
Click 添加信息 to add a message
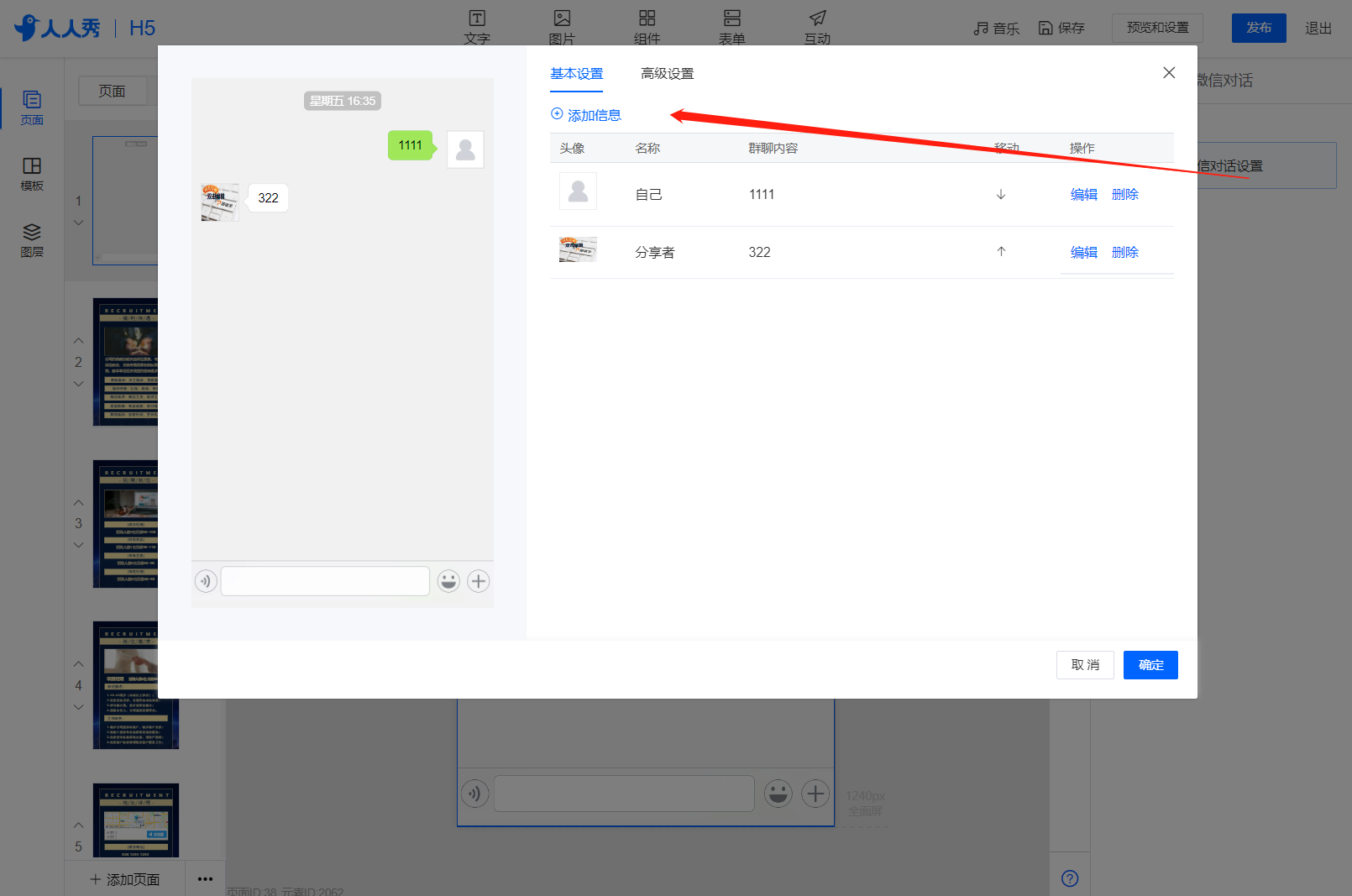click(586, 115)
